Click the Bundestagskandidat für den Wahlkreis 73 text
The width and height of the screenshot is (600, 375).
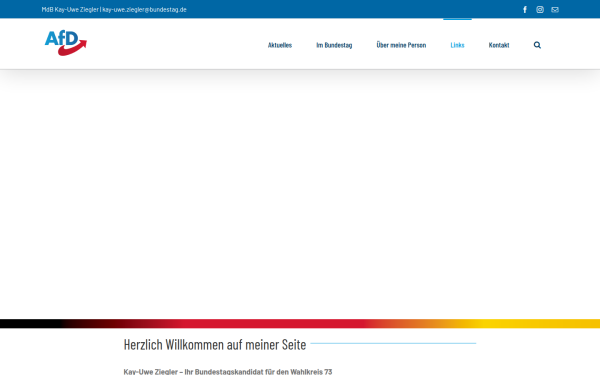tap(263, 371)
